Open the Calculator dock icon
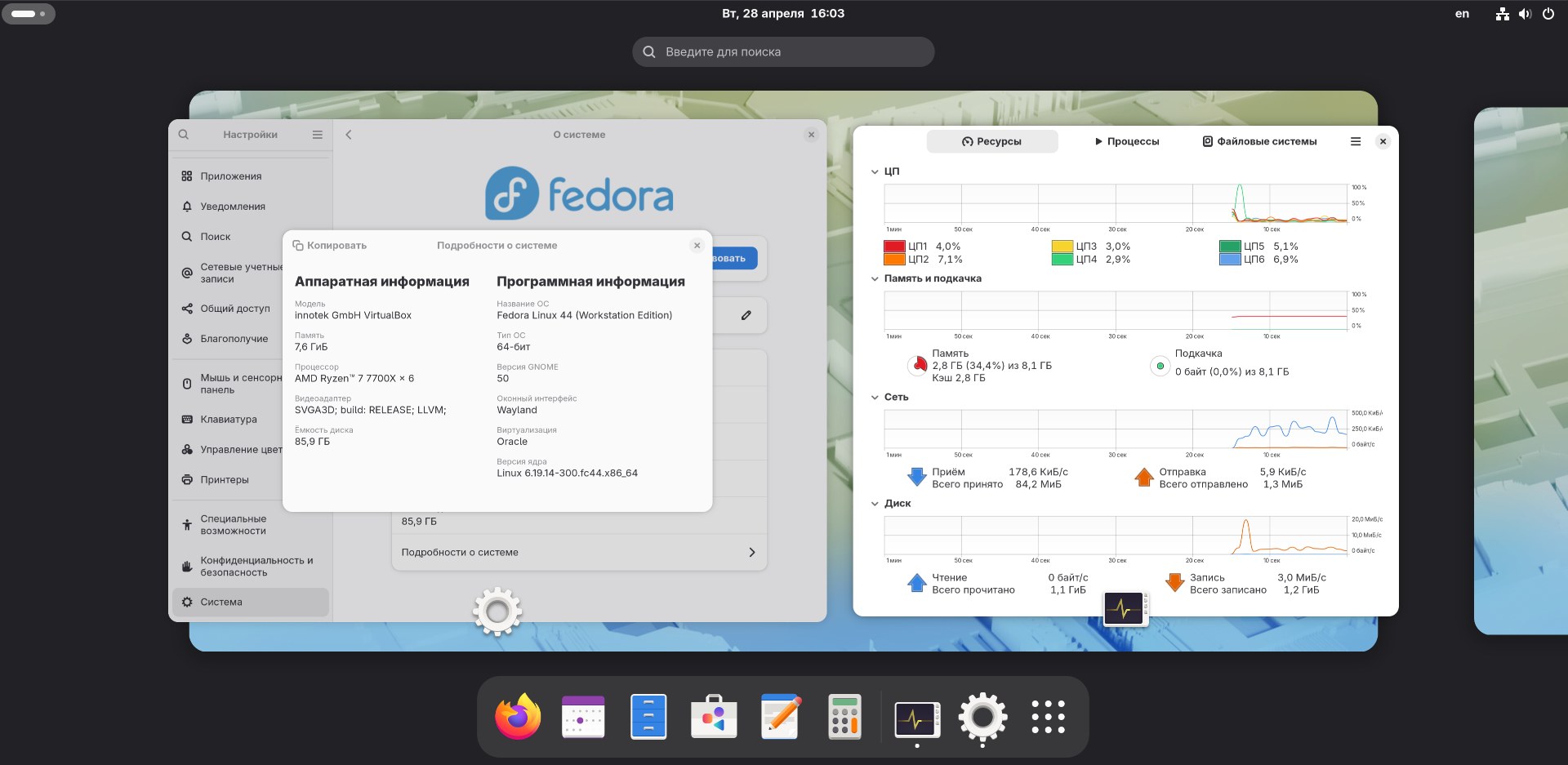The width and height of the screenshot is (1568, 765). [x=844, y=717]
